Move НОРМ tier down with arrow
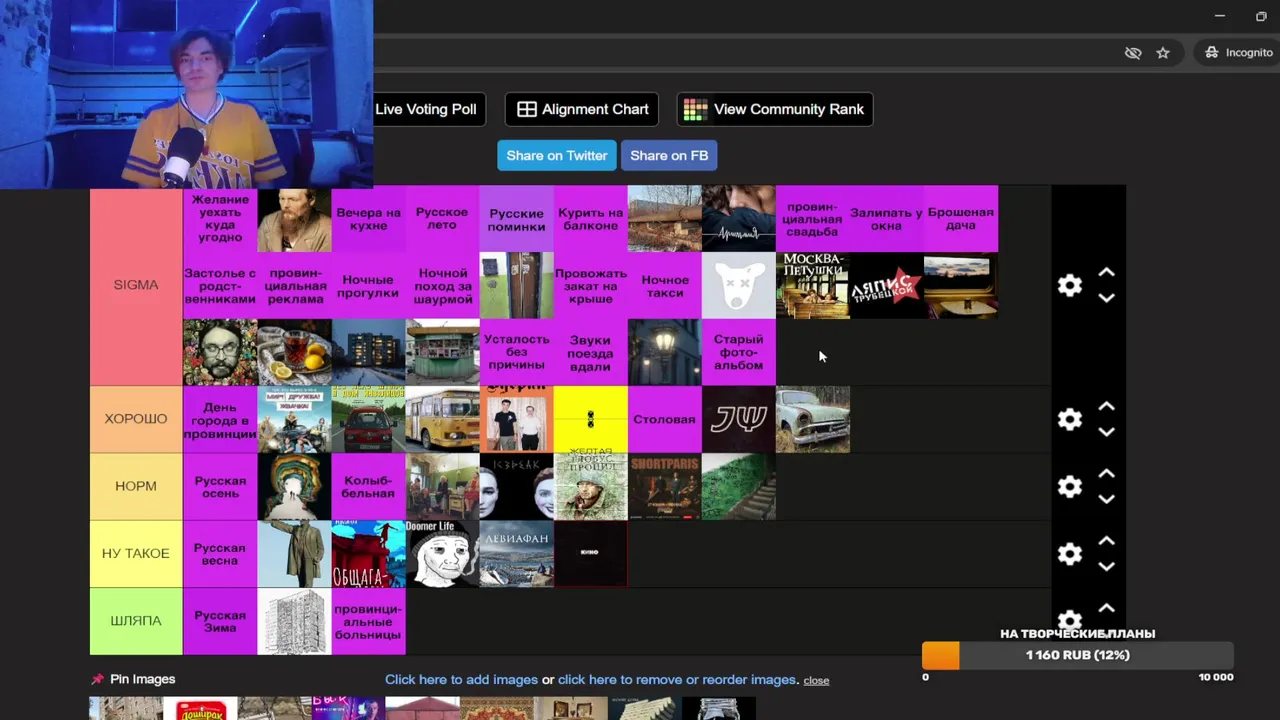This screenshot has height=720, width=1280. pos(1106,499)
